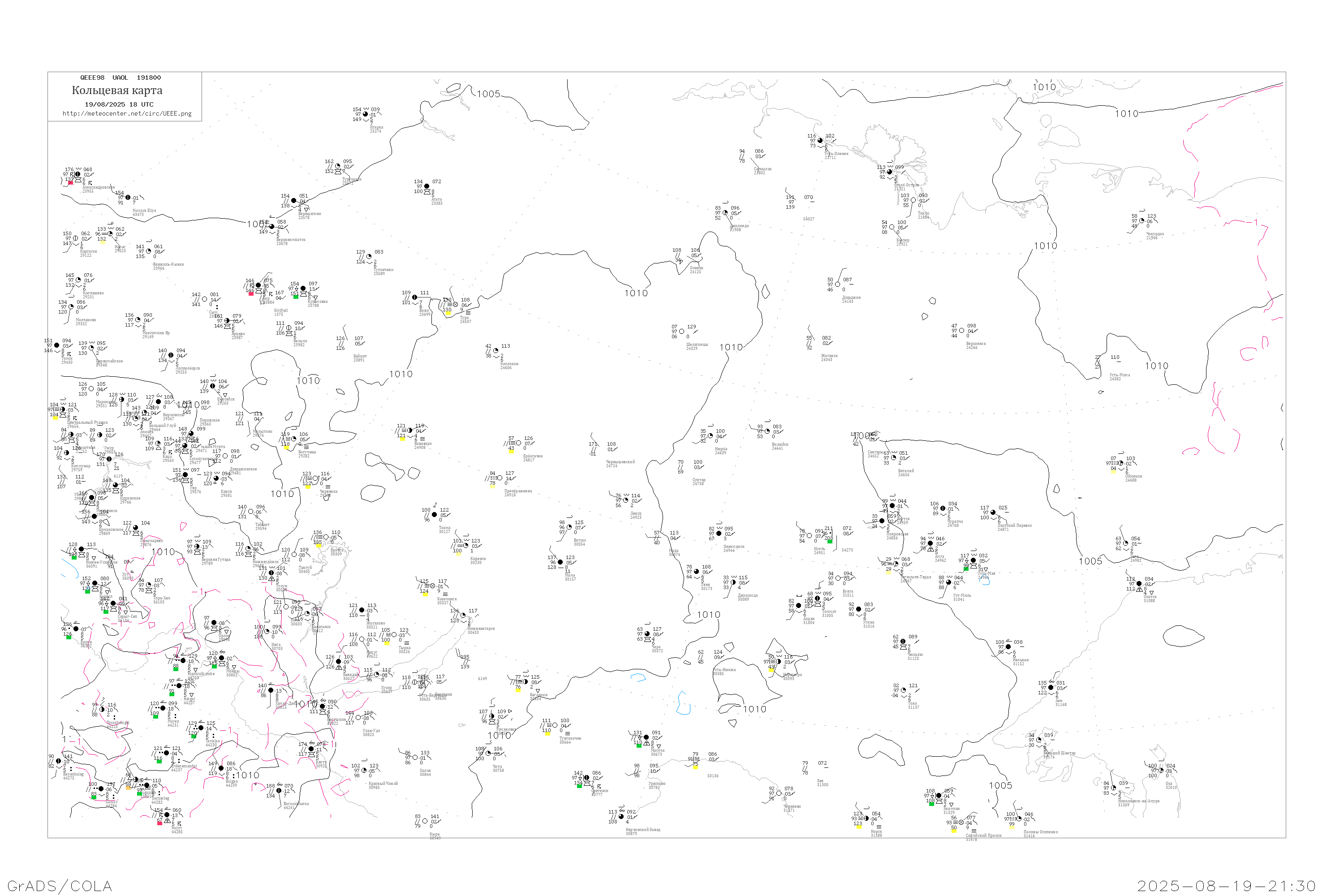Screen dimensions: 1344x896
Task: Click the green square at Кузьмовка
Action: tap(295, 297)
